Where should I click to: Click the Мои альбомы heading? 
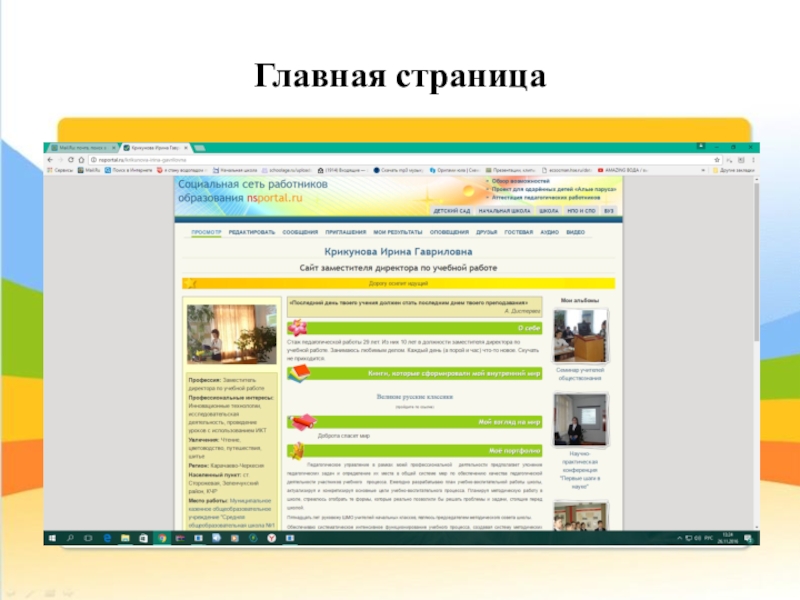(x=580, y=301)
